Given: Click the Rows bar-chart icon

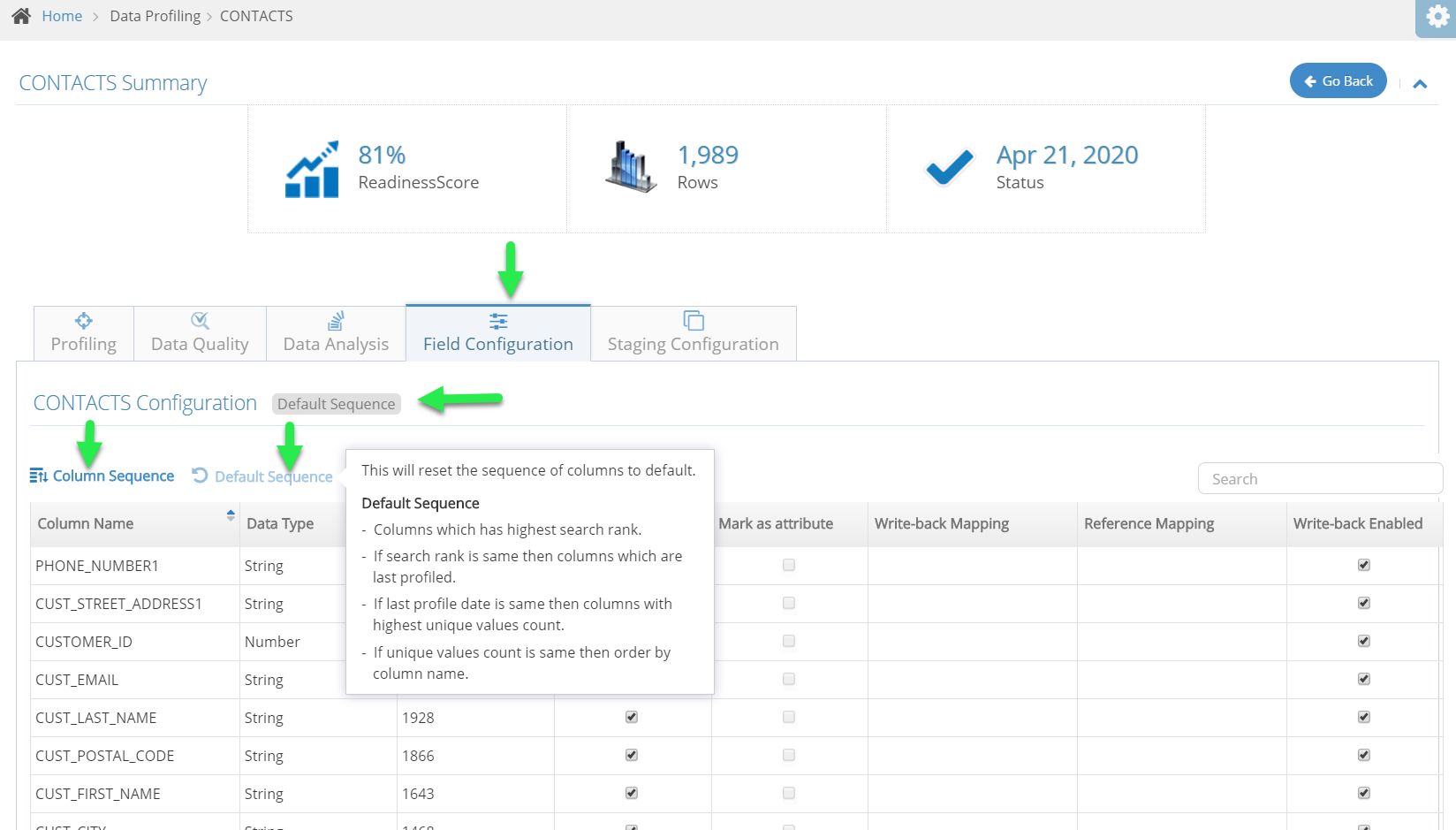Looking at the screenshot, I should click(631, 166).
